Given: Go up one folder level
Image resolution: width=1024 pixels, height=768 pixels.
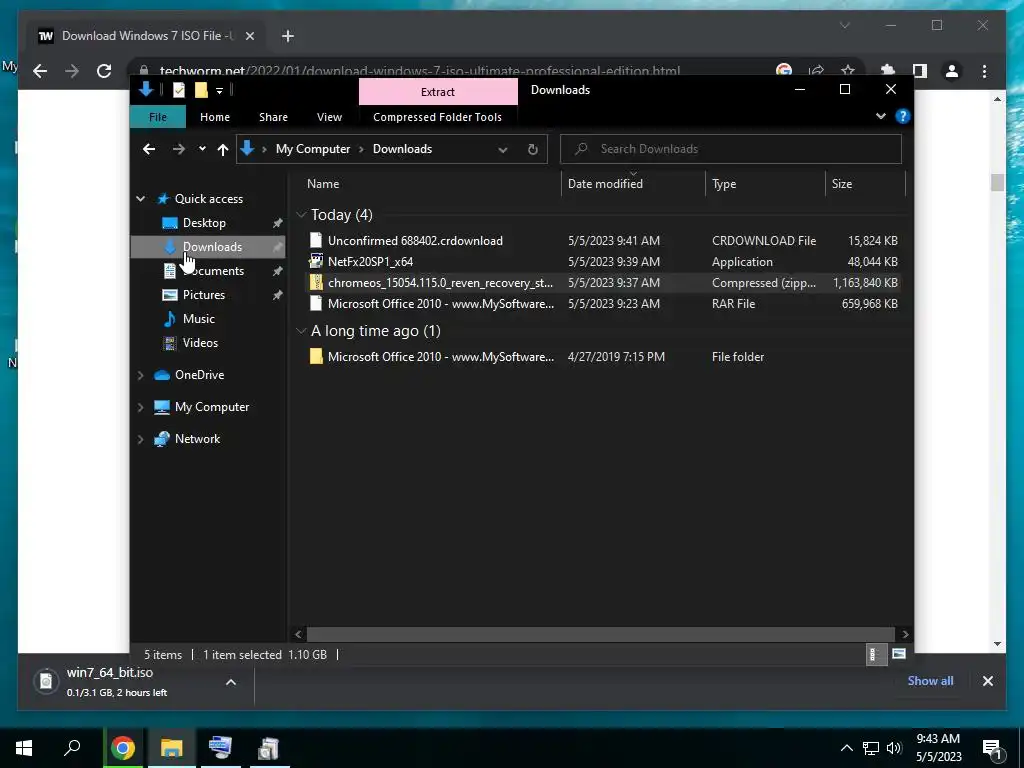Looking at the screenshot, I should pyautogui.click(x=223, y=150).
